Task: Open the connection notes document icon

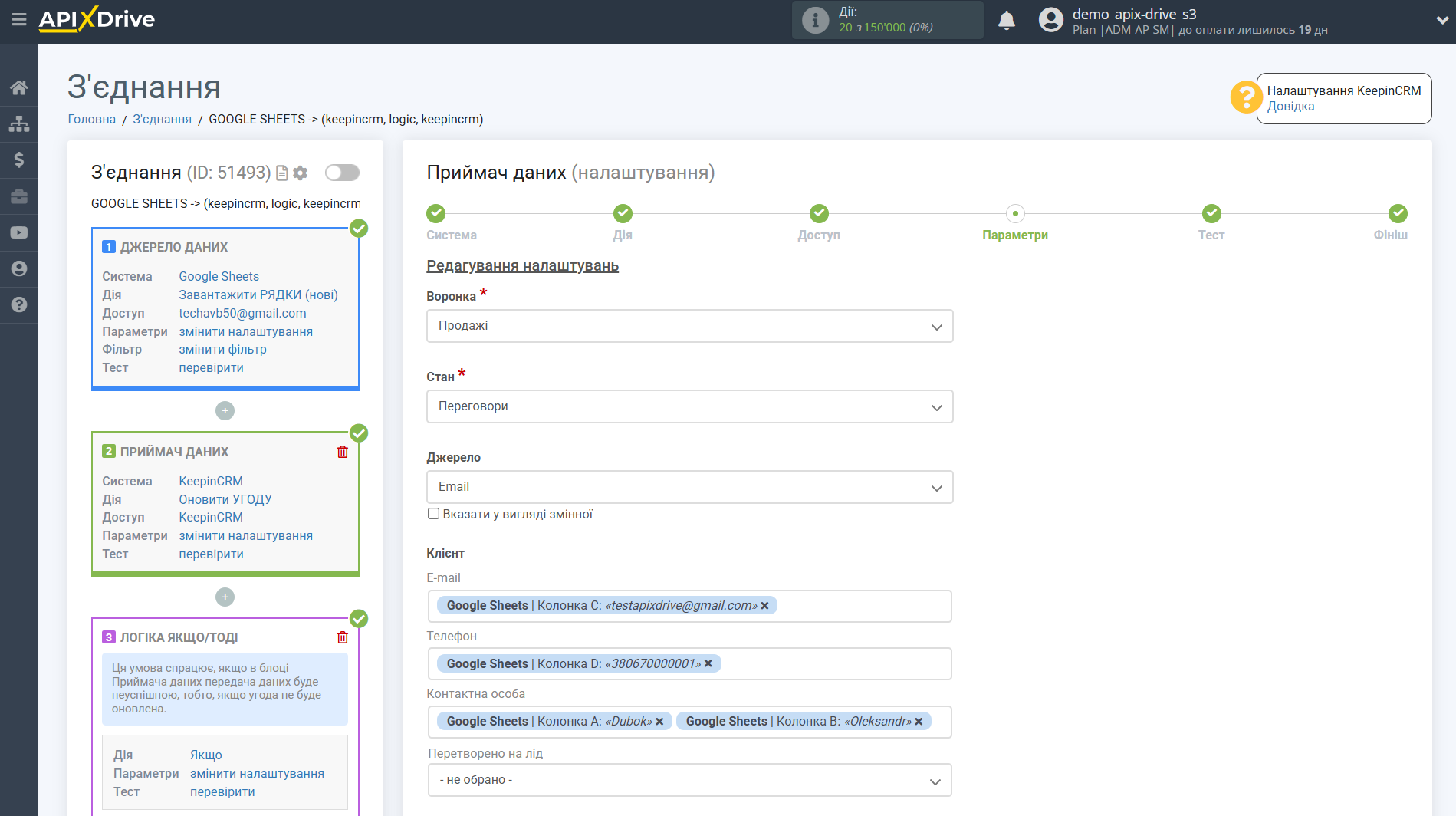Action: [x=282, y=173]
